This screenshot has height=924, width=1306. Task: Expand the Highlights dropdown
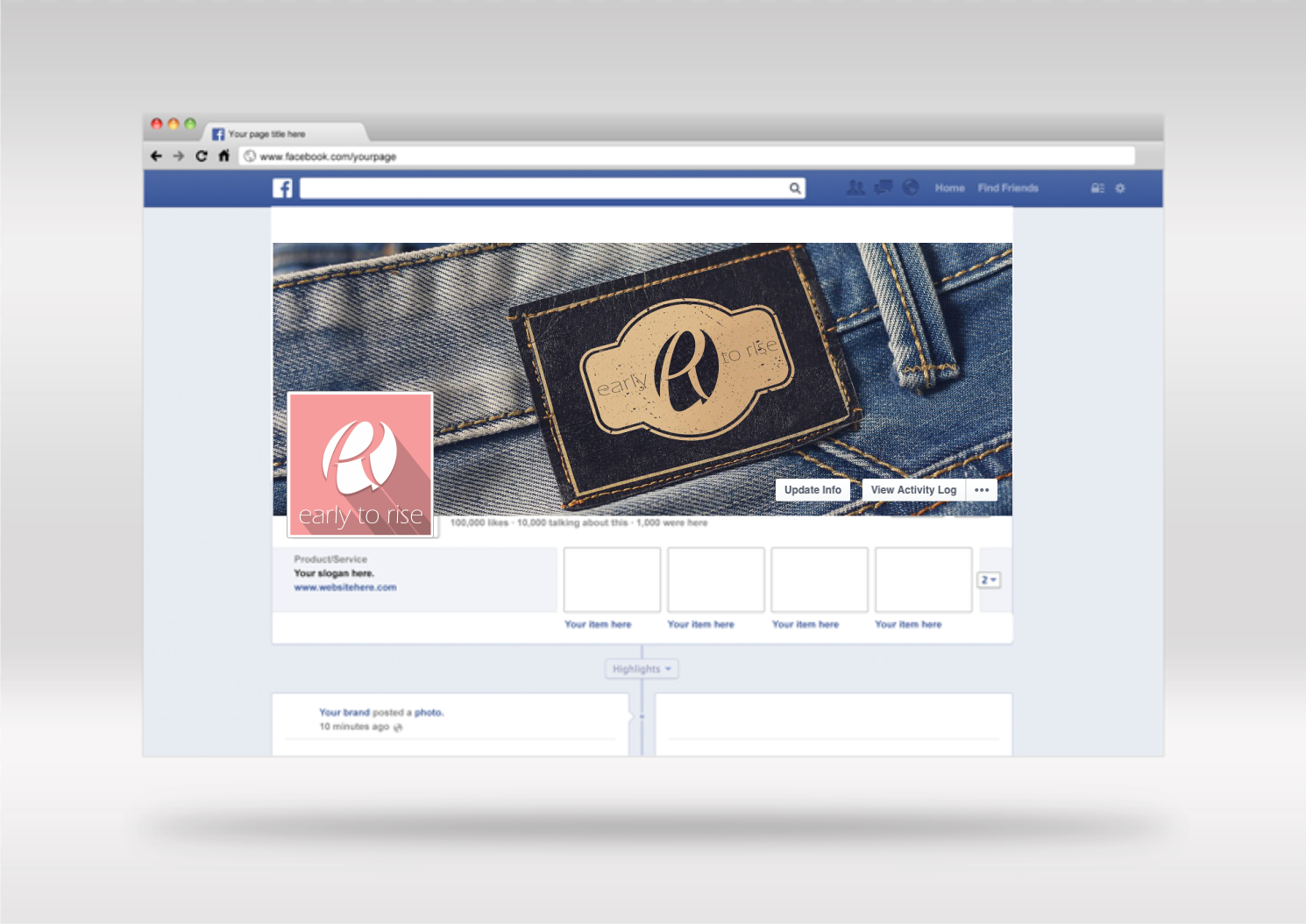tap(642, 669)
